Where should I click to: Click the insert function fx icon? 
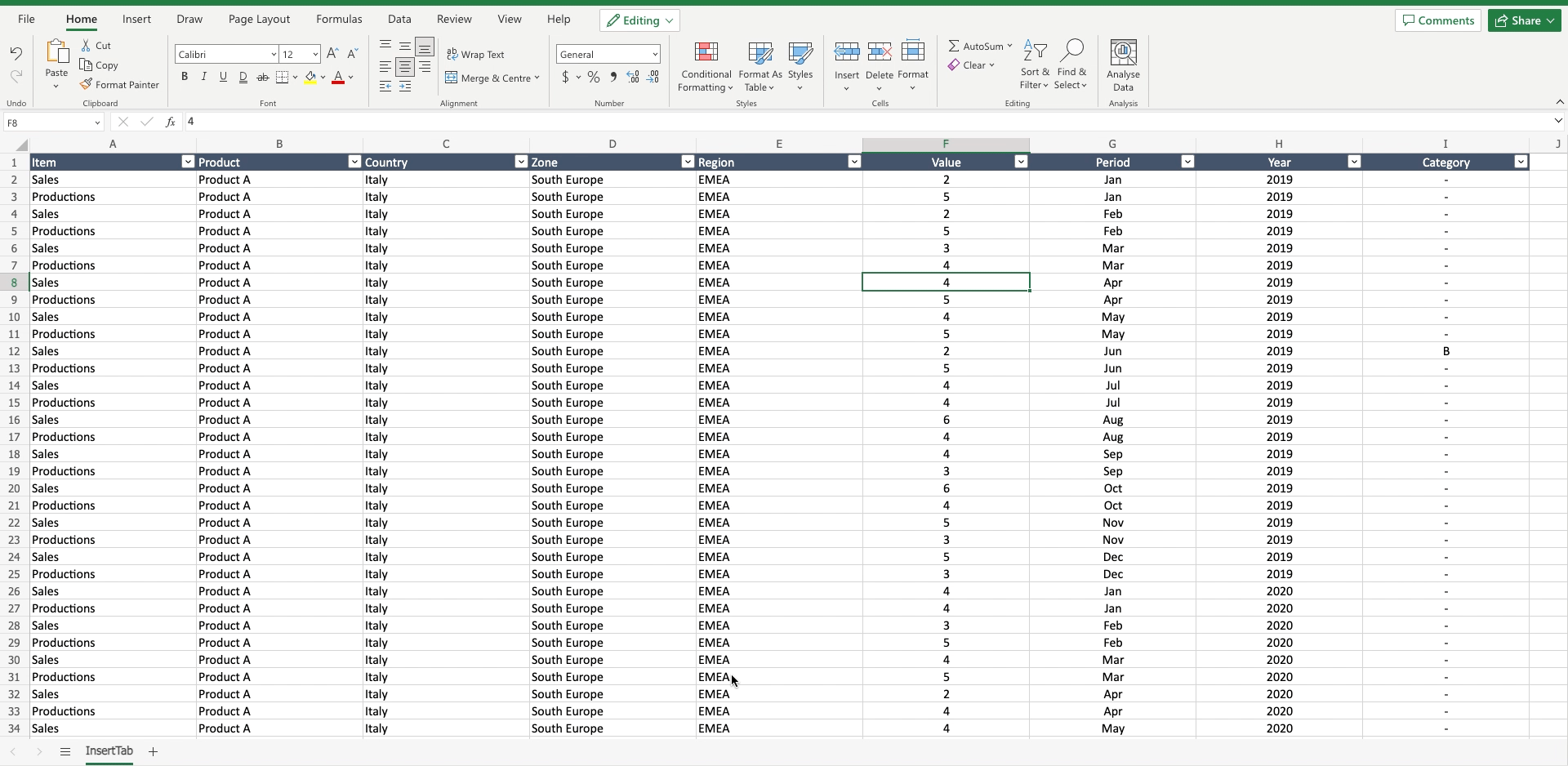[170, 122]
